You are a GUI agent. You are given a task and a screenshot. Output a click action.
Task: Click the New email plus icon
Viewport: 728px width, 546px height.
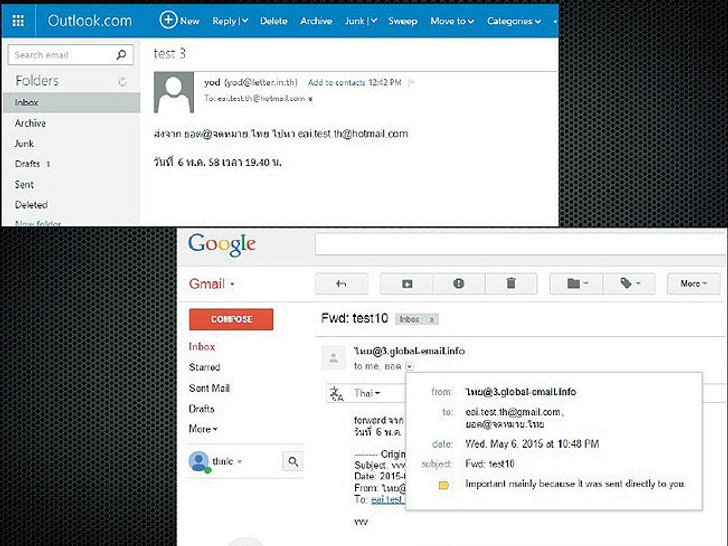click(168, 20)
